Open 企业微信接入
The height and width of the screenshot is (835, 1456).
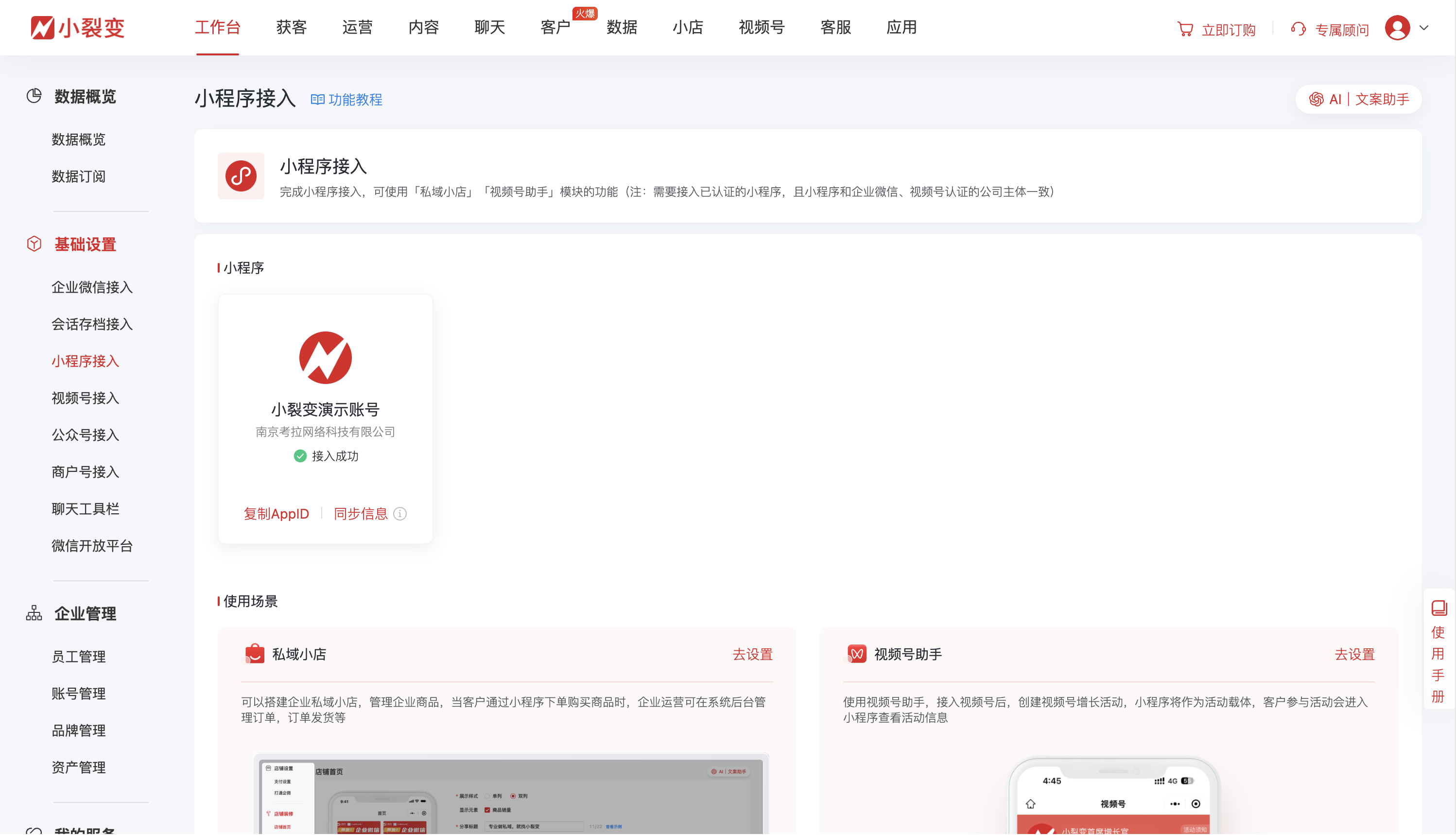(92, 287)
